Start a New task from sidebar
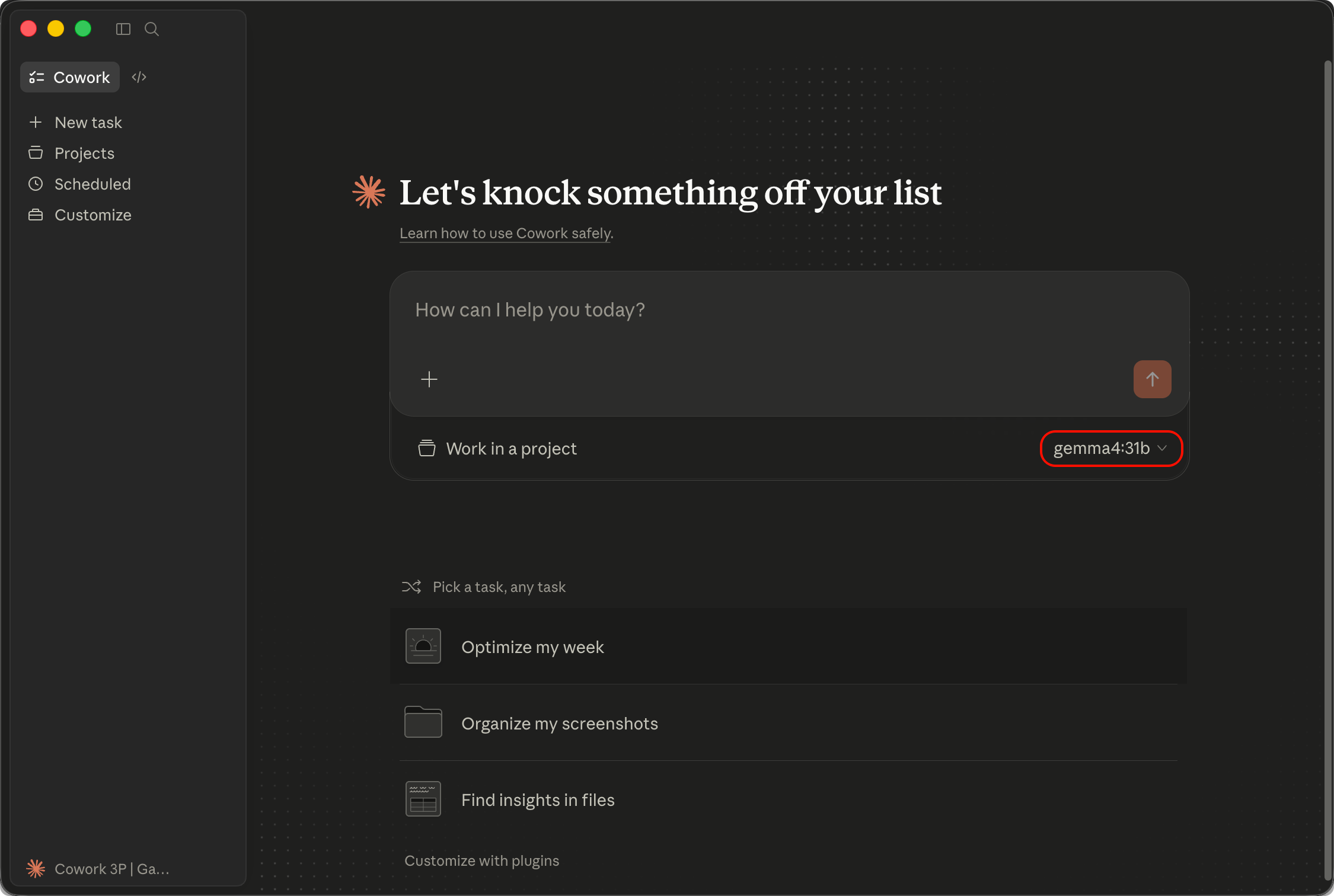 (x=88, y=123)
